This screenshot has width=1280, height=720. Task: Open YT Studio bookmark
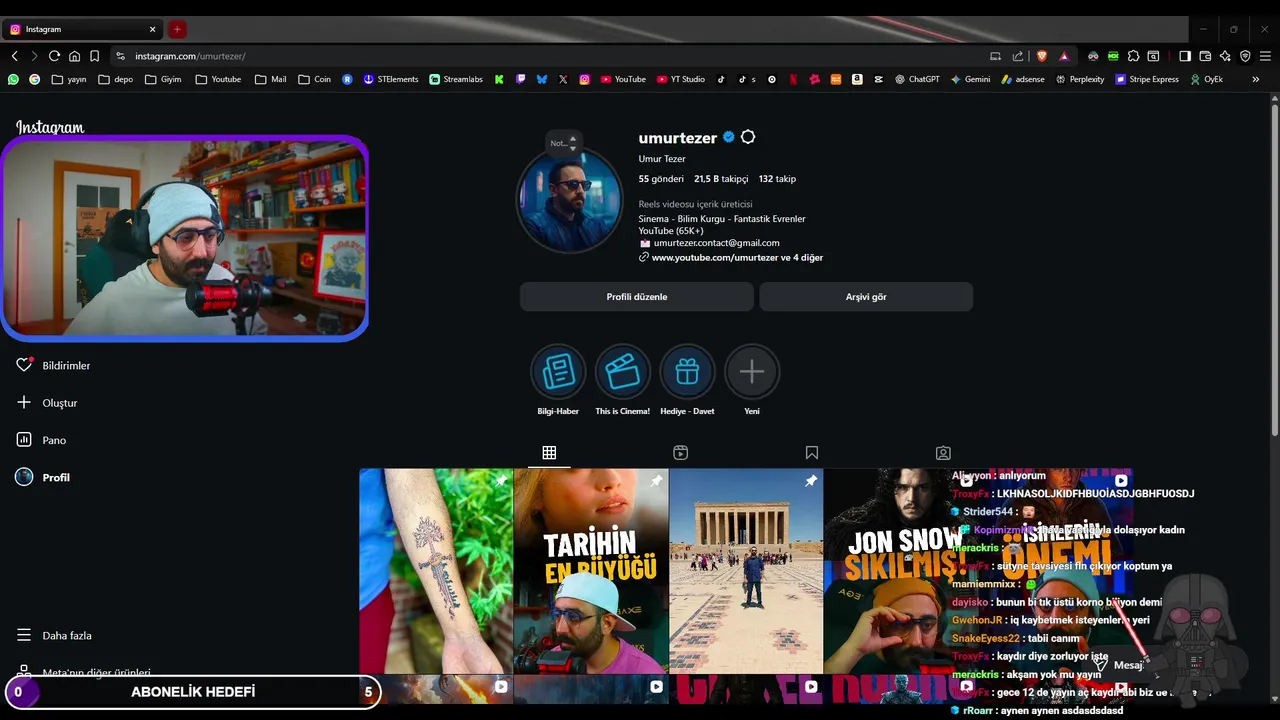(x=681, y=79)
